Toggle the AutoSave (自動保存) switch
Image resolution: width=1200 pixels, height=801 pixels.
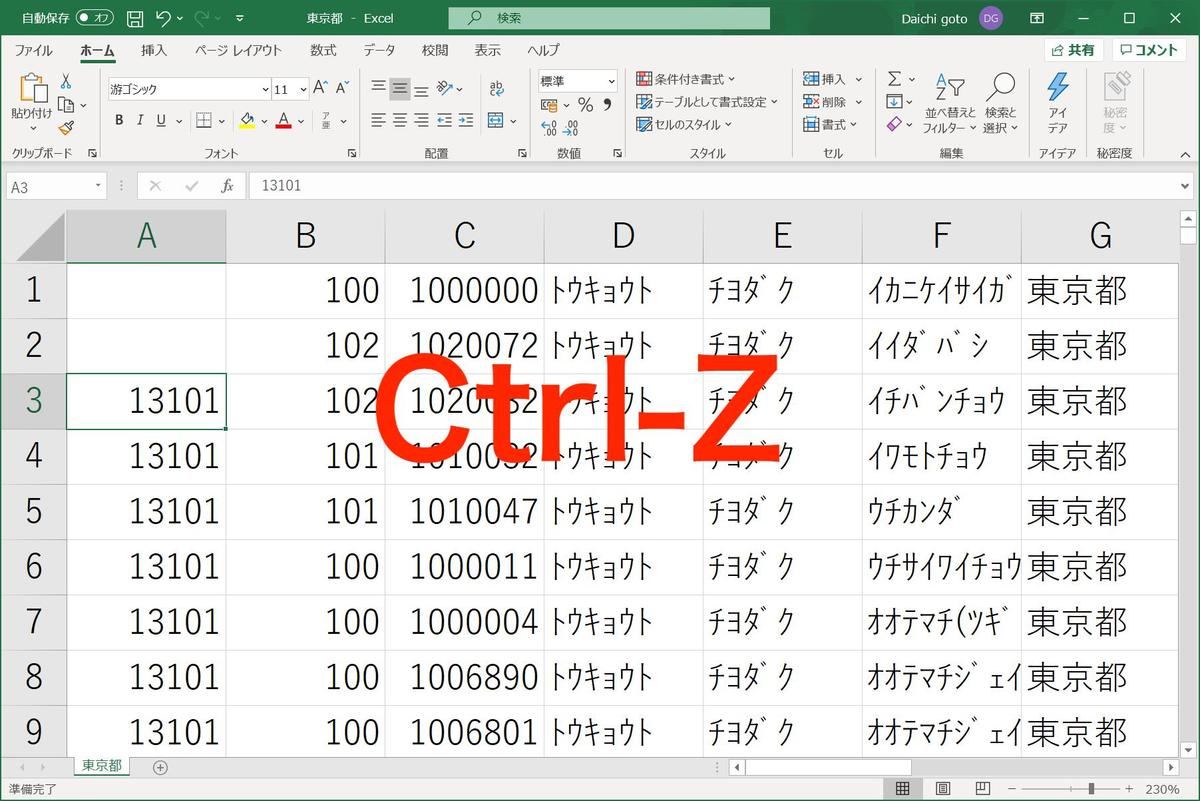(95, 18)
